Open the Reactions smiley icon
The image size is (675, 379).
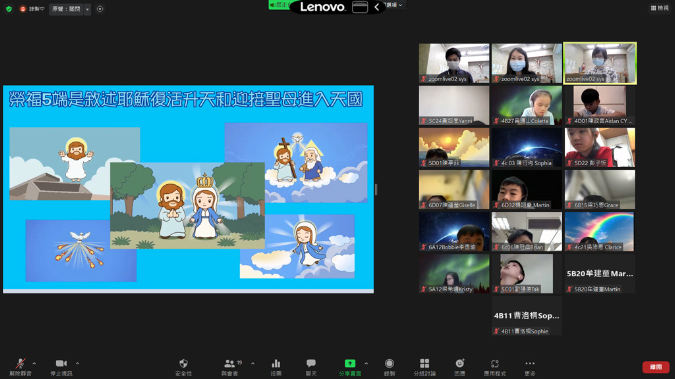[460, 363]
